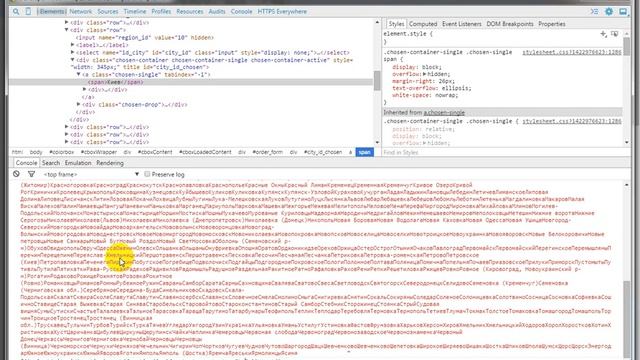Viewport: 640px width, 360px height.
Task: Expand the overflow hidden property triangle
Action: tap(424, 74)
